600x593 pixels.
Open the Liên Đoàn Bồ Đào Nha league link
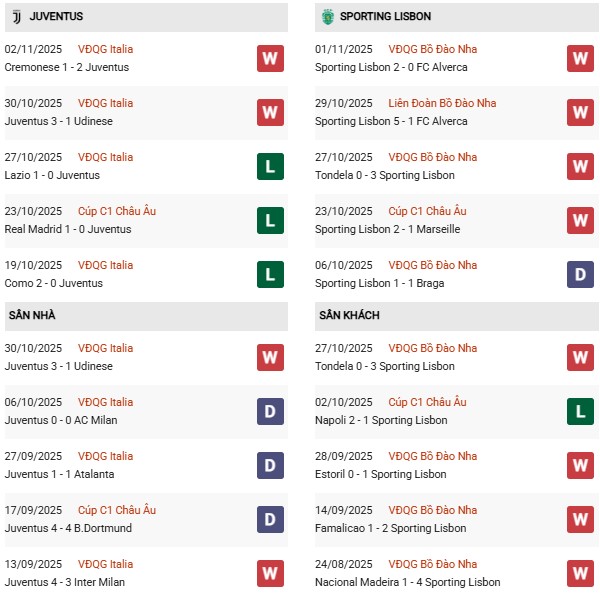pyautogui.click(x=442, y=103)
